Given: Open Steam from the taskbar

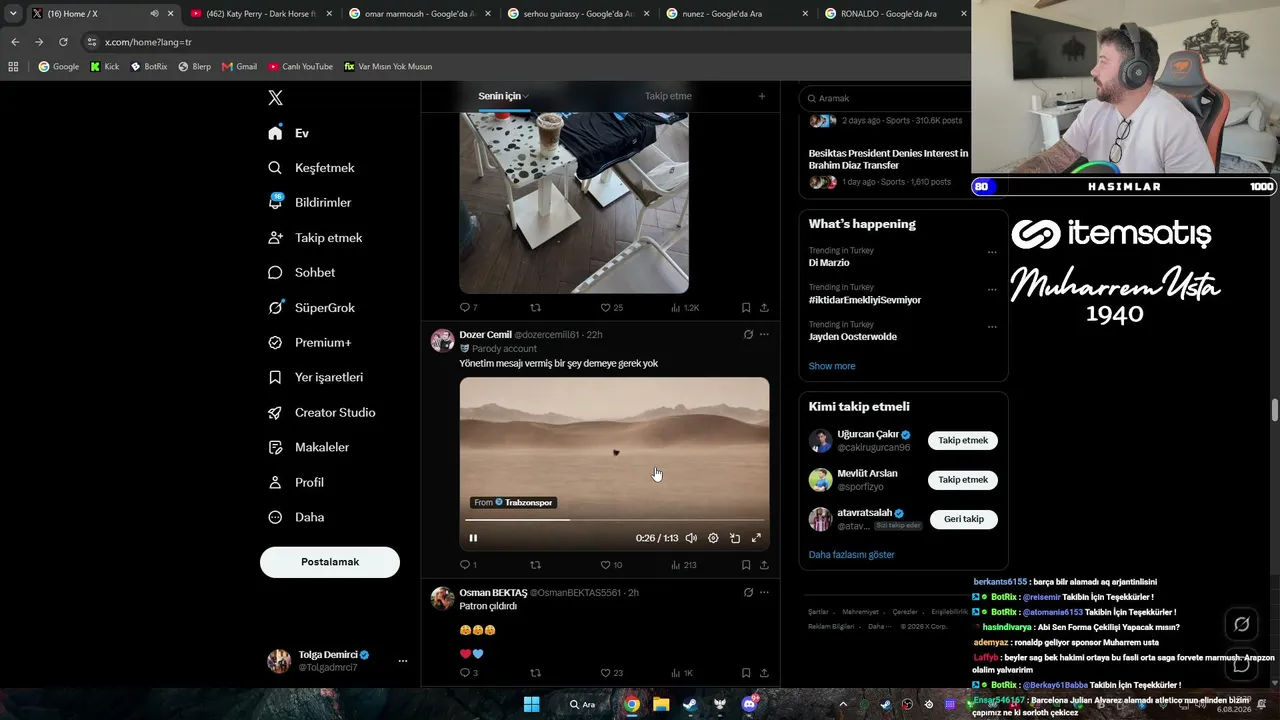Looking at the screenshot, I should click(x=690, y=704).
